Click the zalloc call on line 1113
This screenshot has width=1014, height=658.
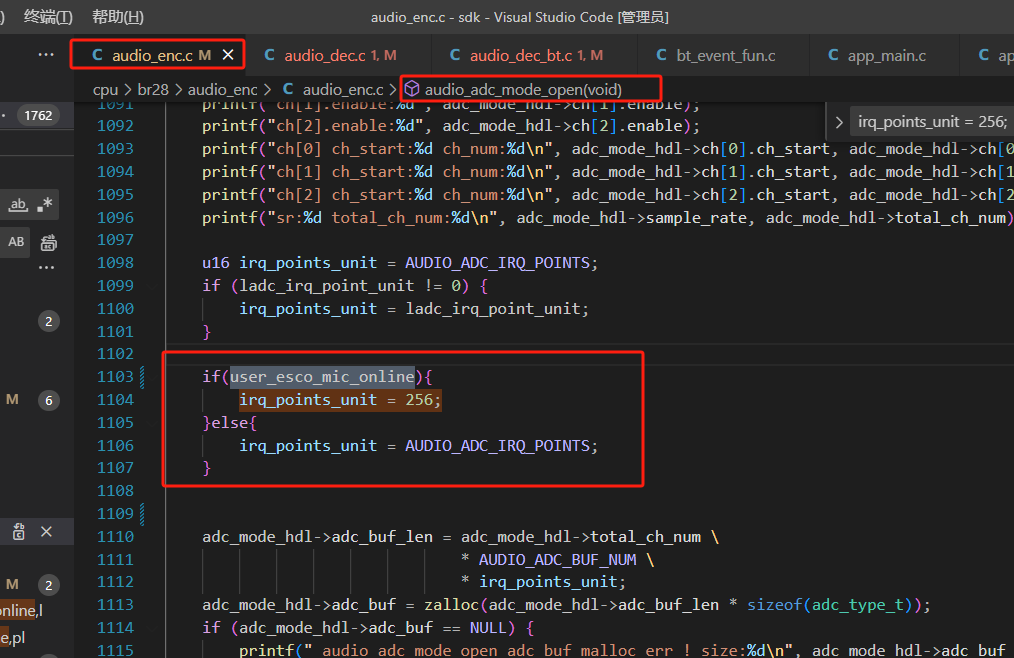tap(452, 605)
